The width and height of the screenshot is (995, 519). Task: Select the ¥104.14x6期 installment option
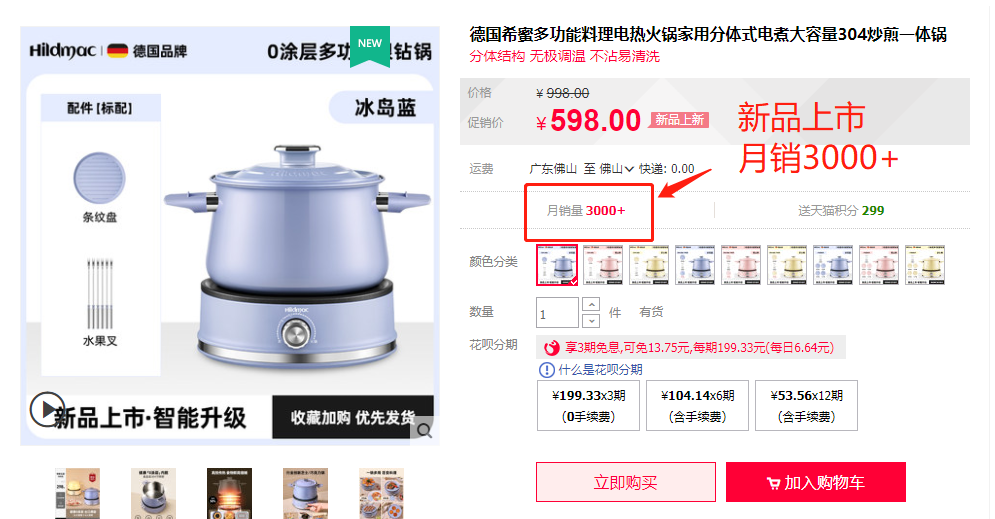pos(697,406)
